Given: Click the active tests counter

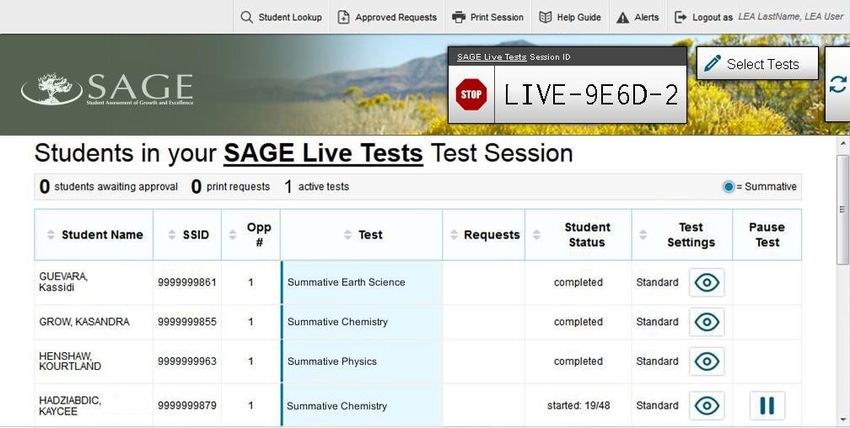Looking at the screenshot, I should coord(317,187).
